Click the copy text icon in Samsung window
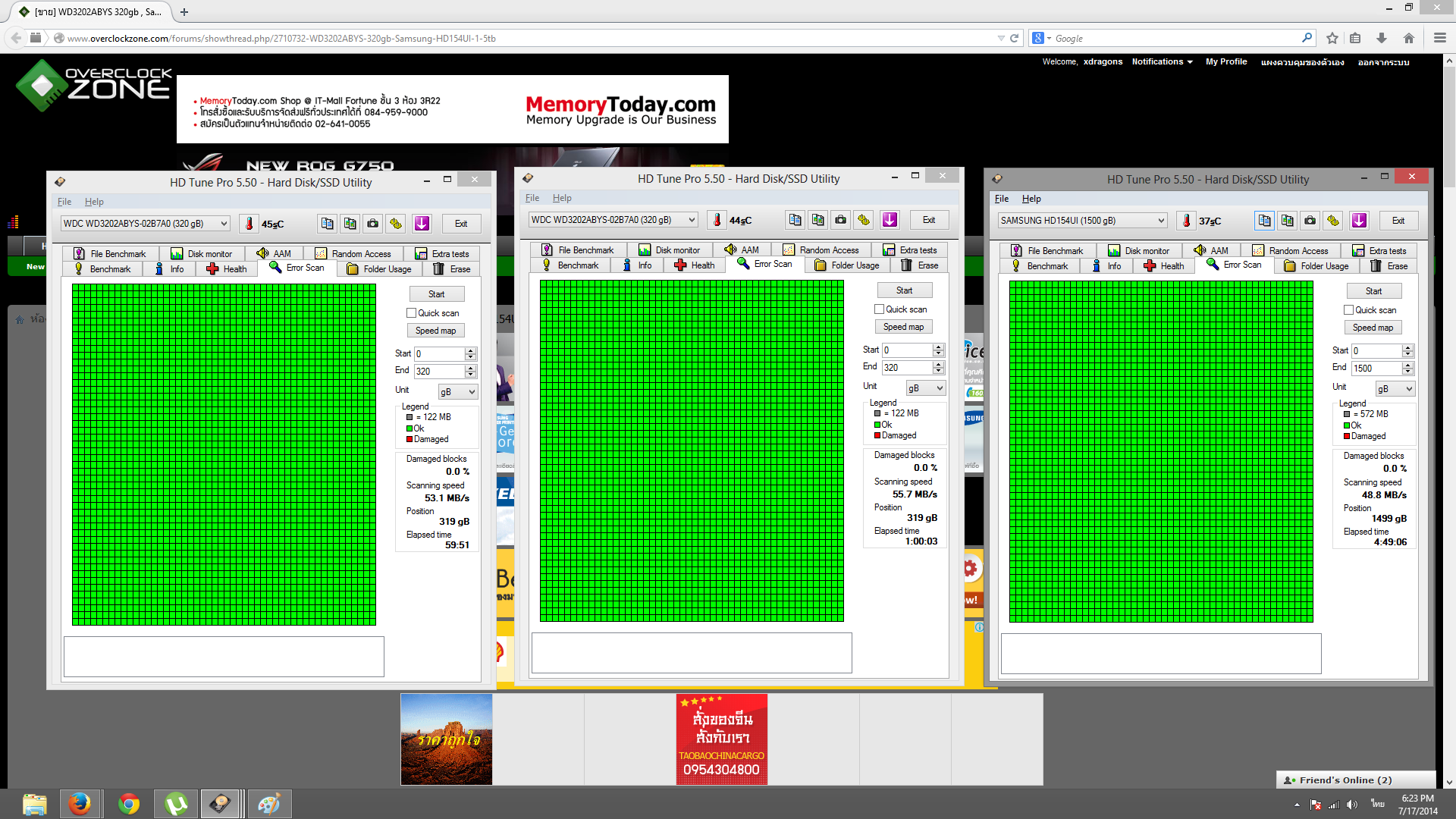The image size is (1456, 819). coord(1264,221)
